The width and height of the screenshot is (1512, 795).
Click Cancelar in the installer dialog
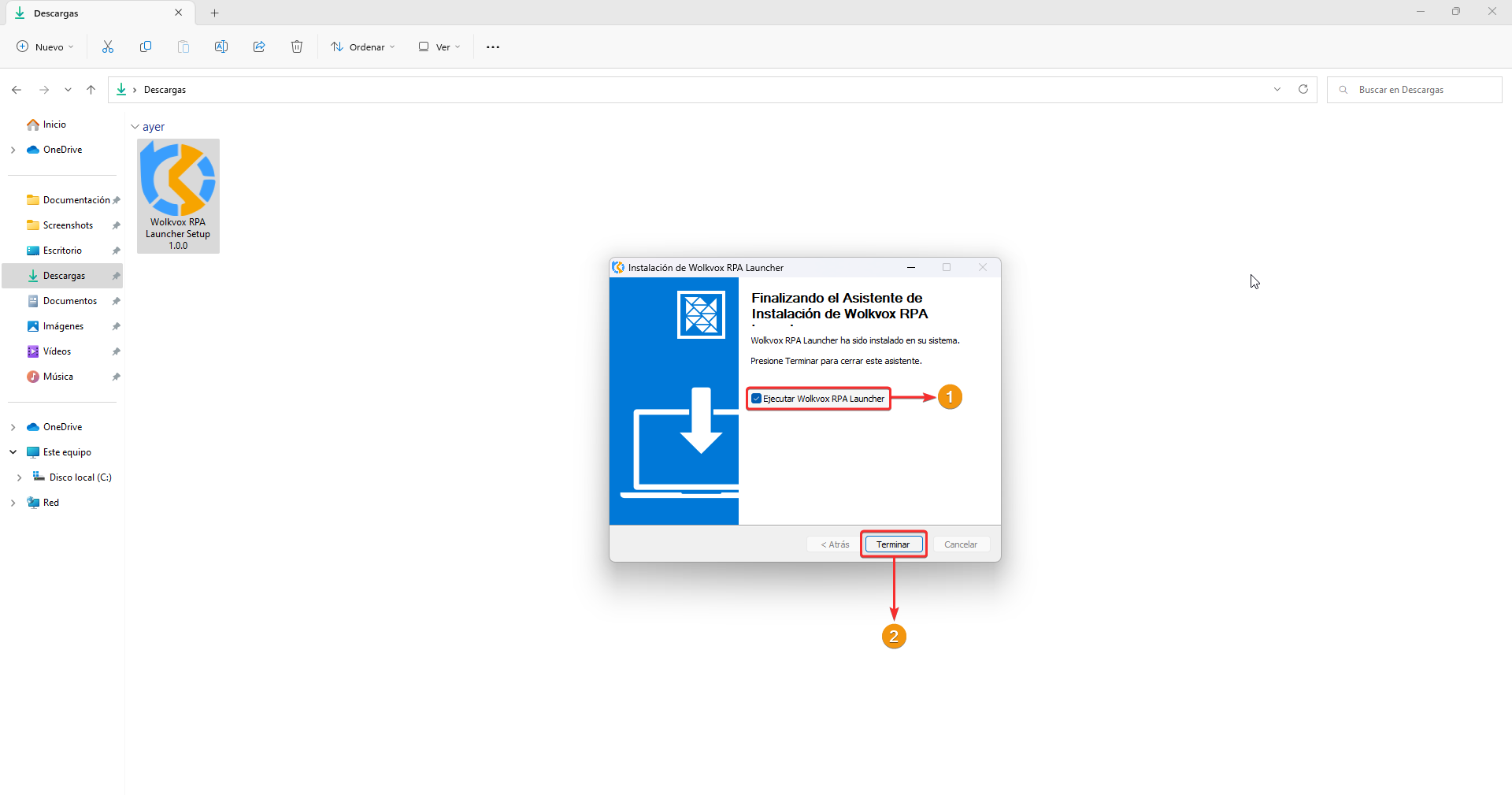[x=961, y=544]
